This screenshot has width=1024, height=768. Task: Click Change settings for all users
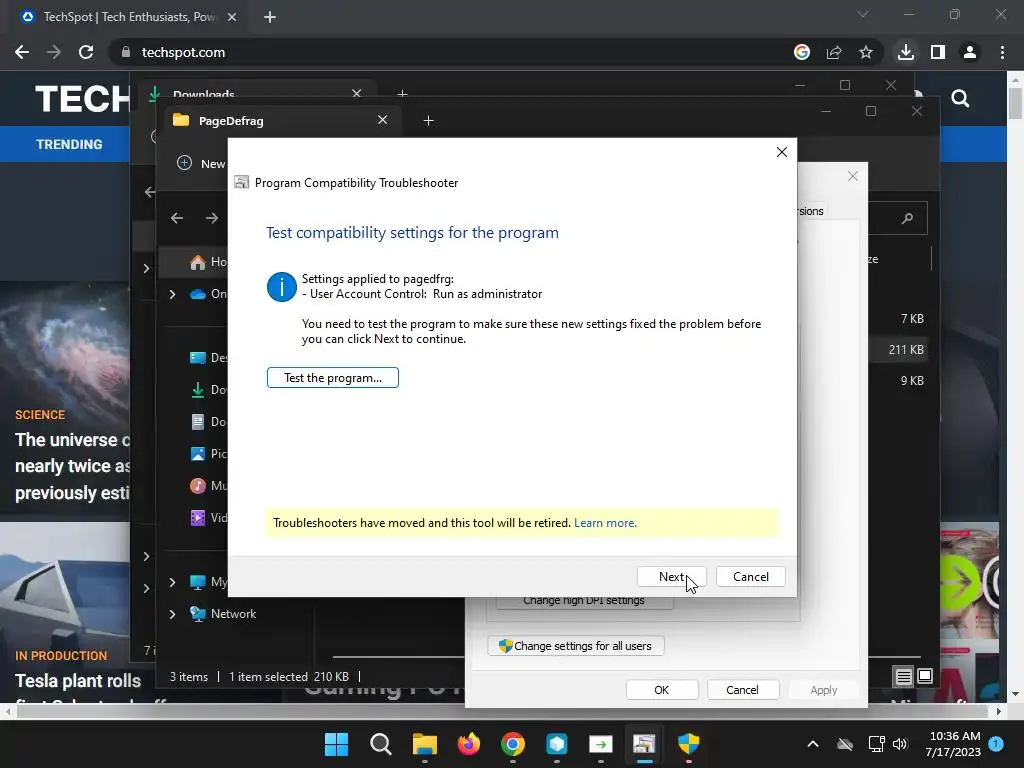click(575, 646)
